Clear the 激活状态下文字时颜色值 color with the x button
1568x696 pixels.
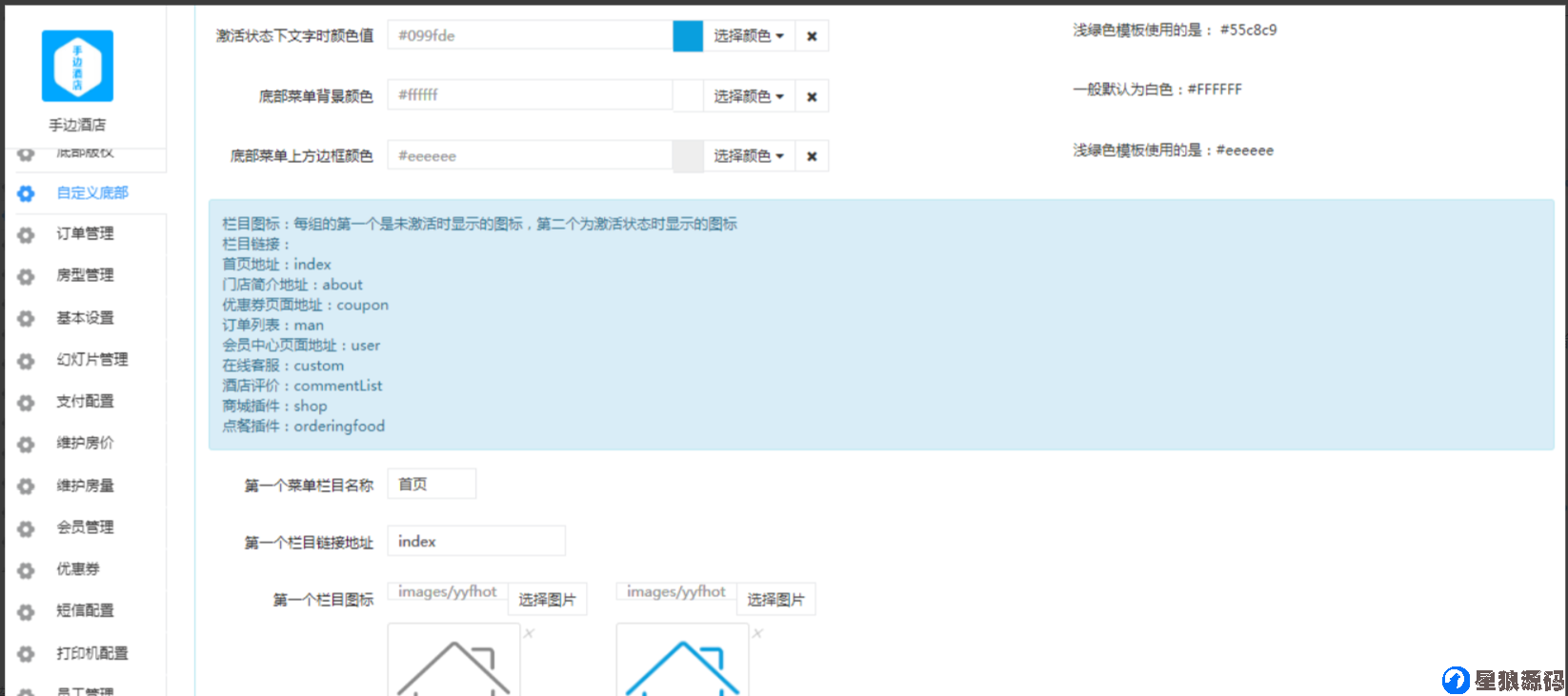[x=812, y=36]
